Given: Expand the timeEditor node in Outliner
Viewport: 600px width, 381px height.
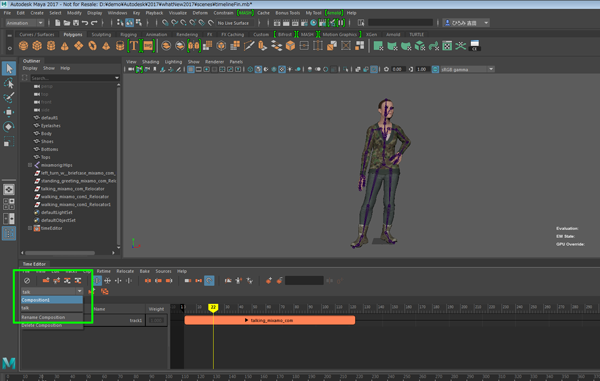Looking at the screenshot, I should [x=30, y=228].
